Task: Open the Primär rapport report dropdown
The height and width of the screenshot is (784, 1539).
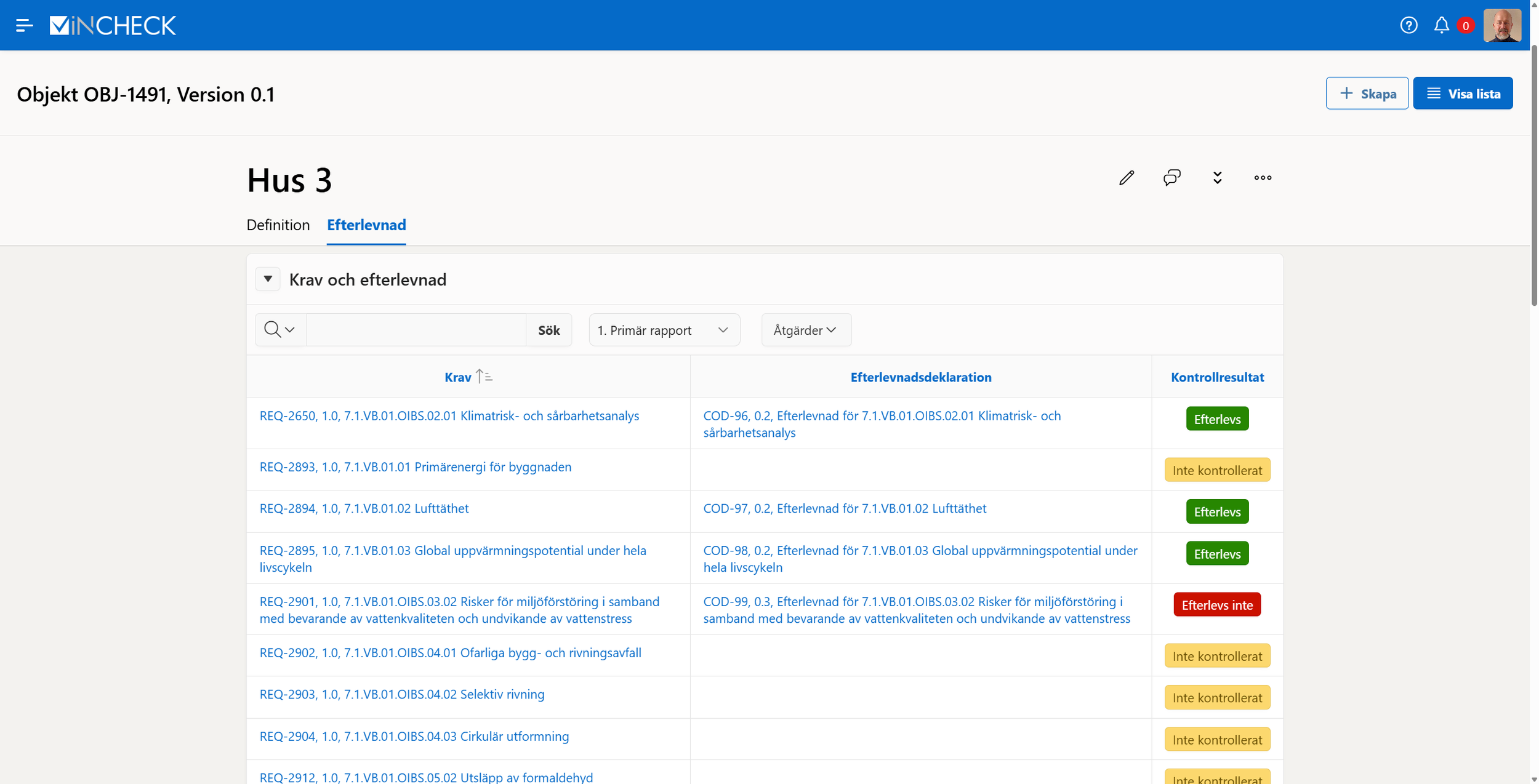Action: point(664,330)
